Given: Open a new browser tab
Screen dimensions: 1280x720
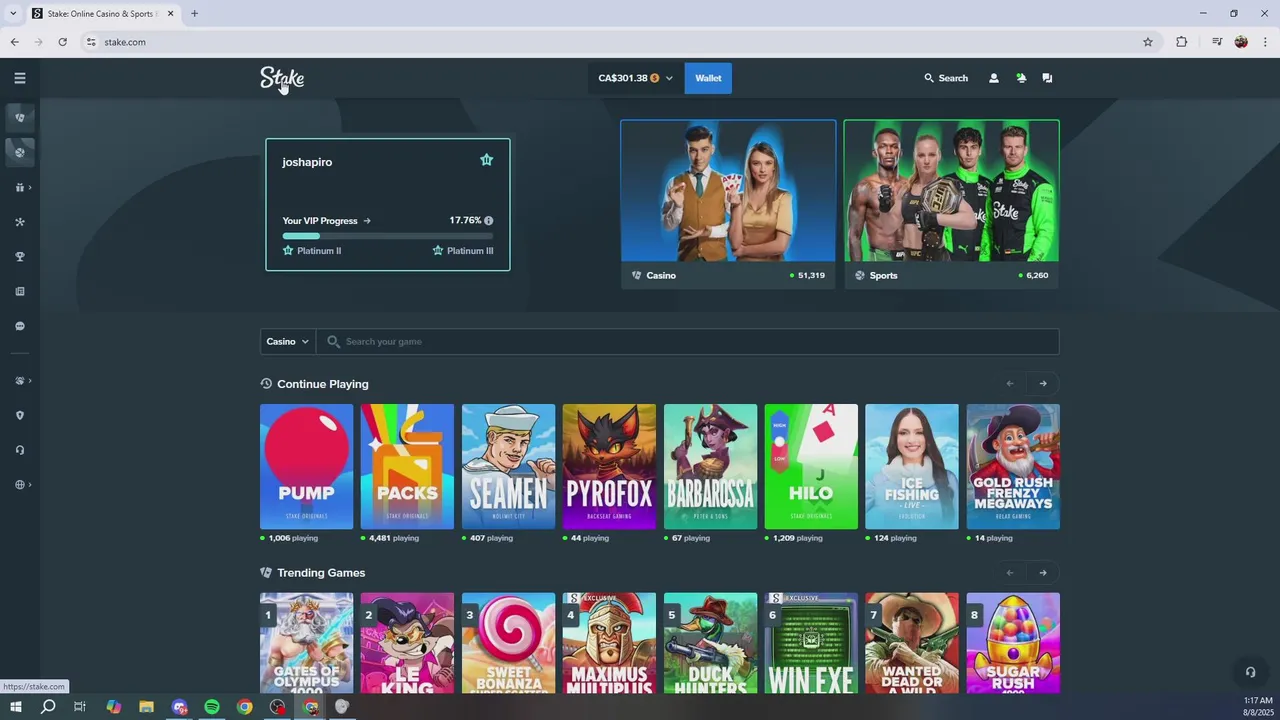Looking at the screenshot, I should (x=194, y=14).
